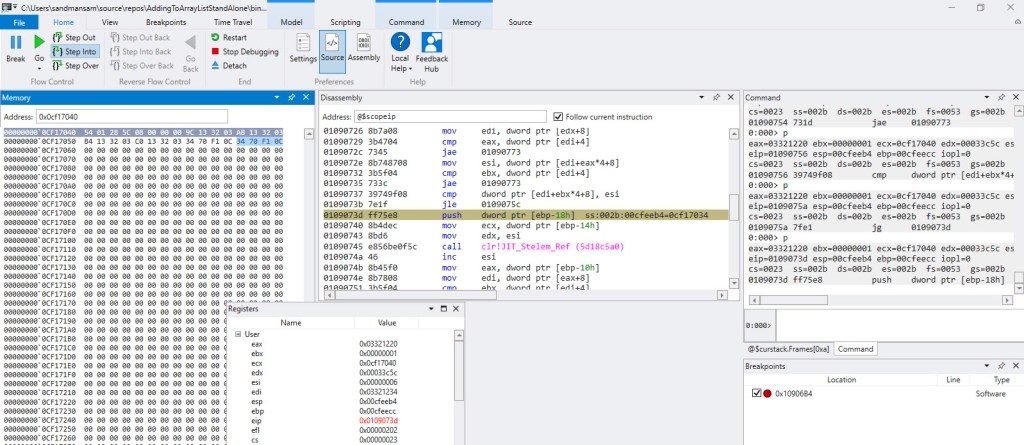Click the Stop Debugging button
This screenshot has height=445, width=1024.
(243, 51)
